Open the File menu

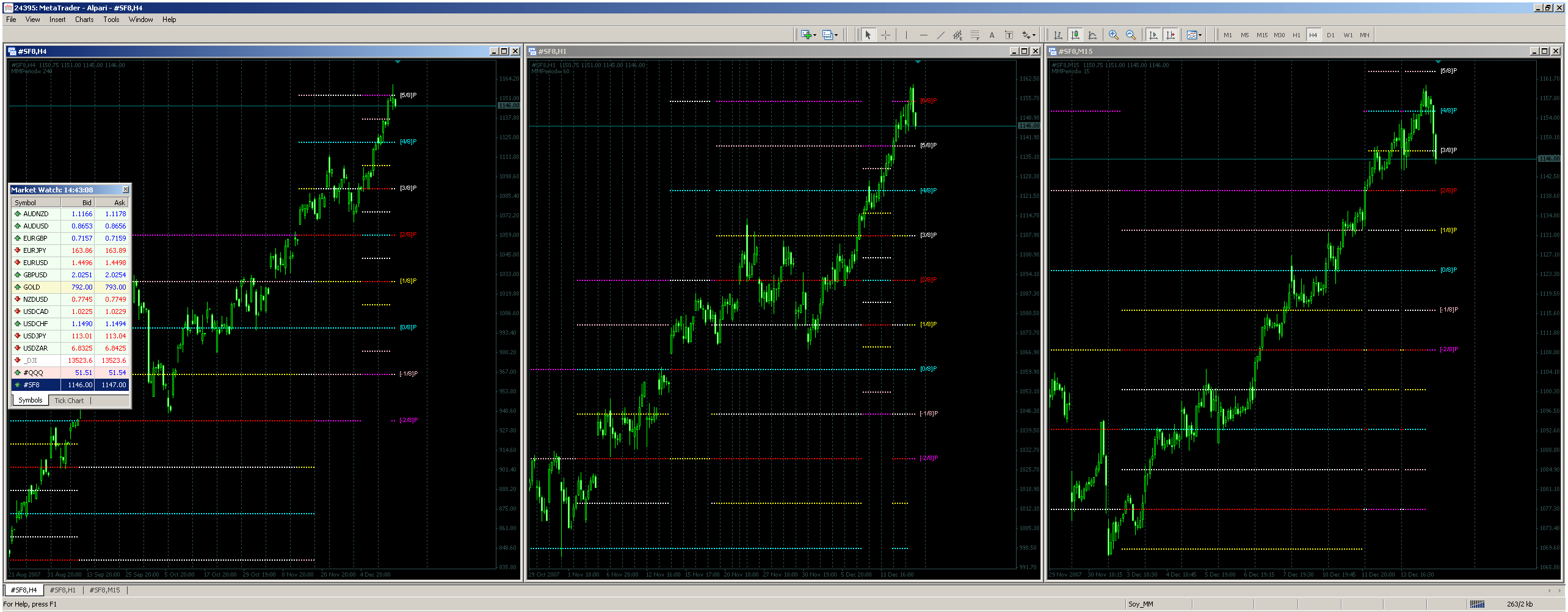coord(11,20)
